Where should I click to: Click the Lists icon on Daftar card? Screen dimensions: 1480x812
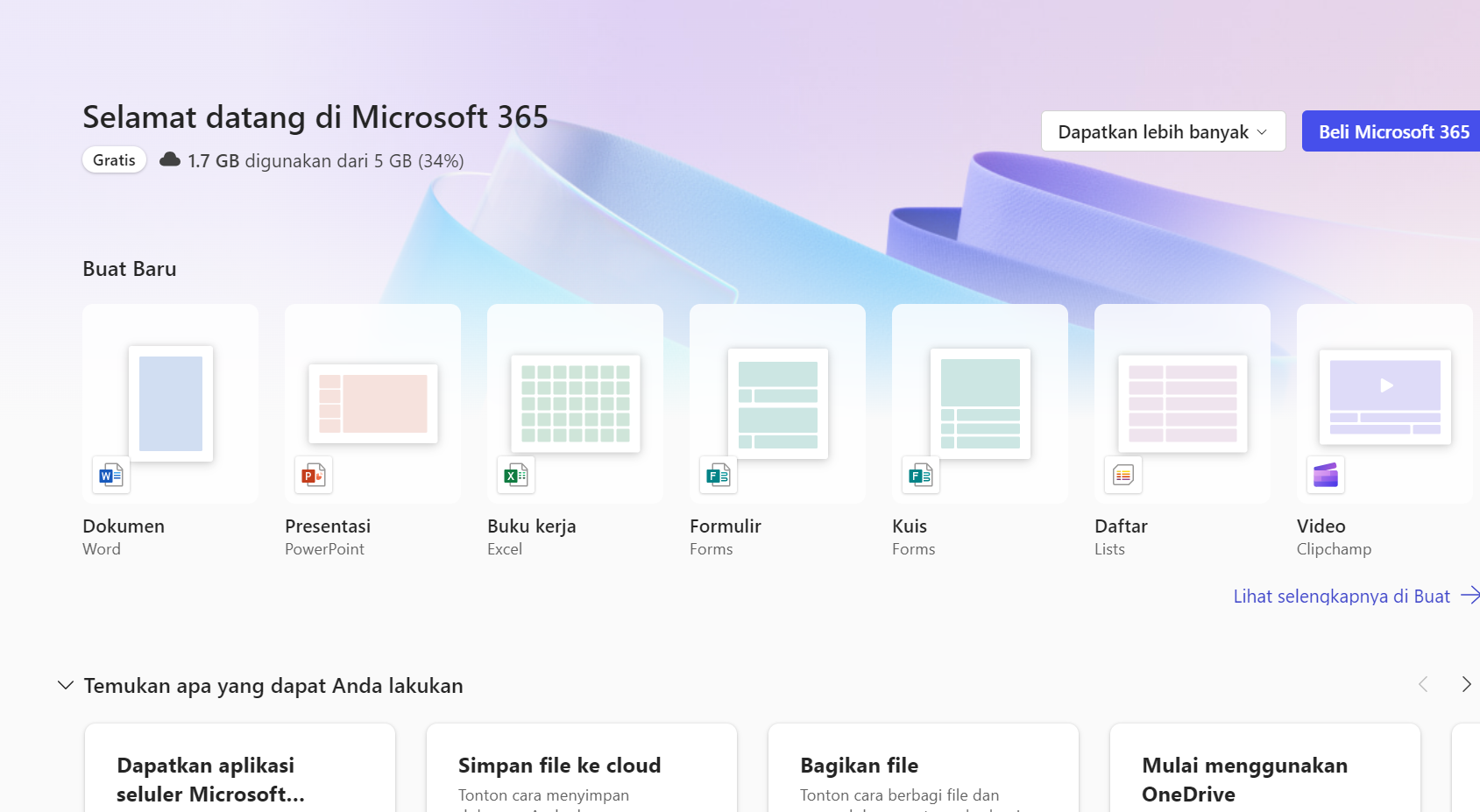[x=1123, y=476]
